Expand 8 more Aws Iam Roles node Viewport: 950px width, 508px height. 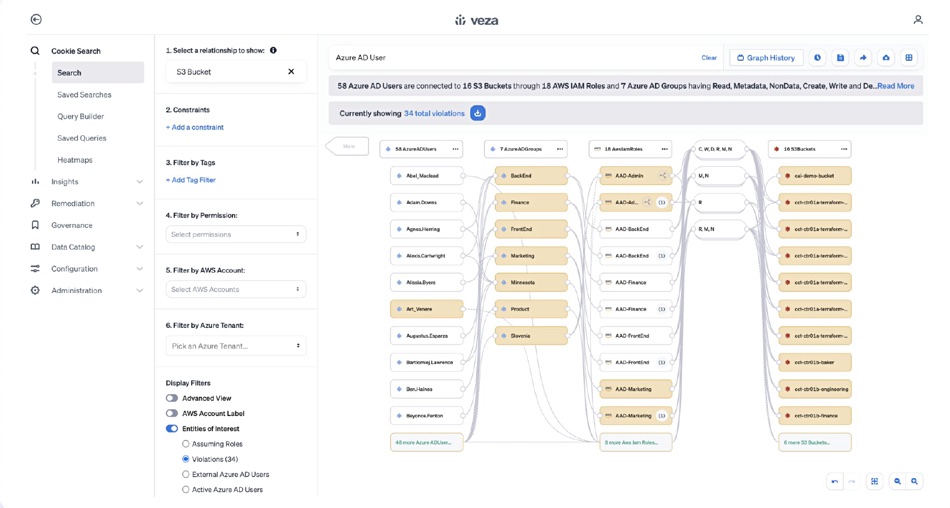636,443
